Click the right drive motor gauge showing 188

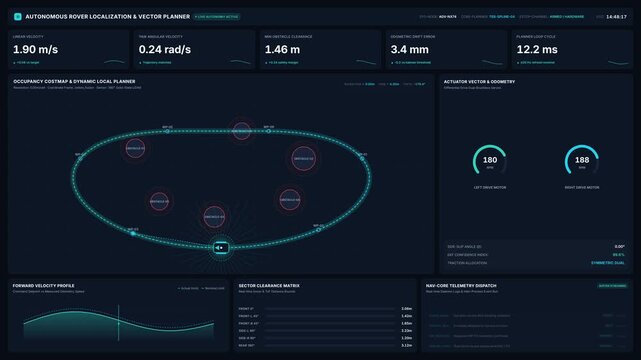click(x=582, y=160)
